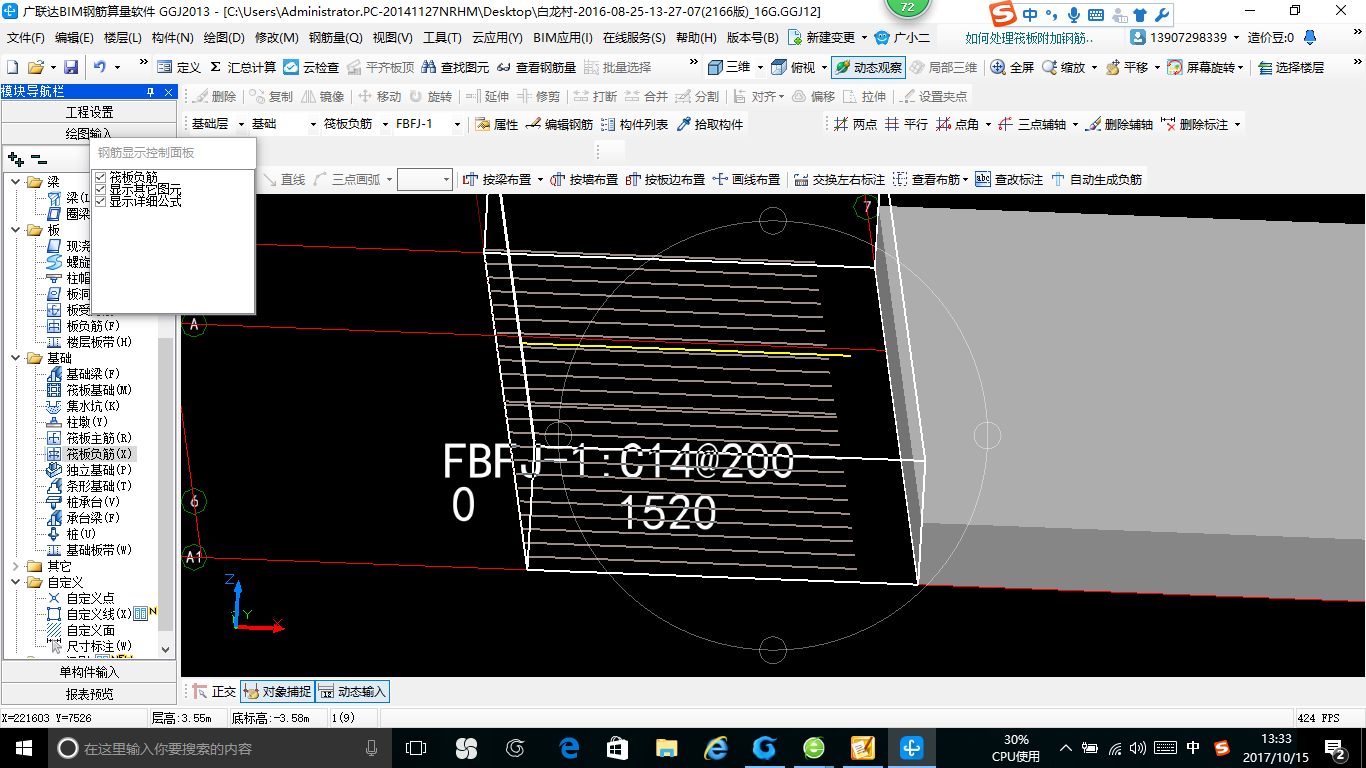Click the expand-all plus icon in the navigator
The height and width of the screenshot is (768, 1366).
[x=15, y=158]
